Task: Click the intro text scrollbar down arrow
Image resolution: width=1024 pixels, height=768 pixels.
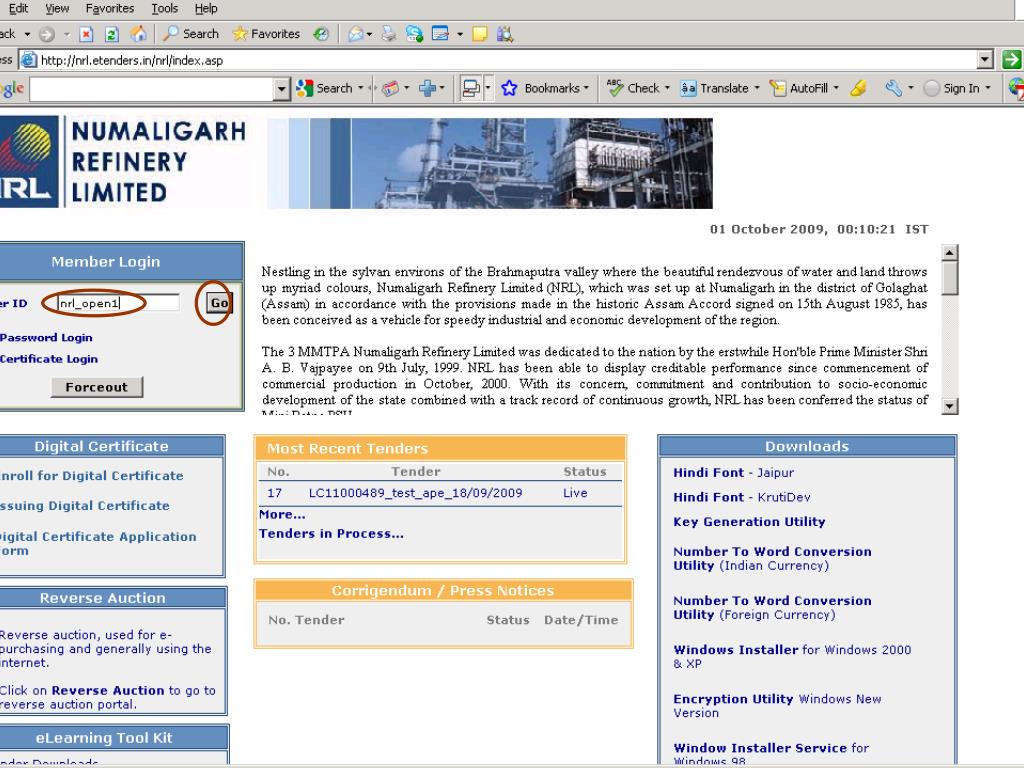Action: 950,406
